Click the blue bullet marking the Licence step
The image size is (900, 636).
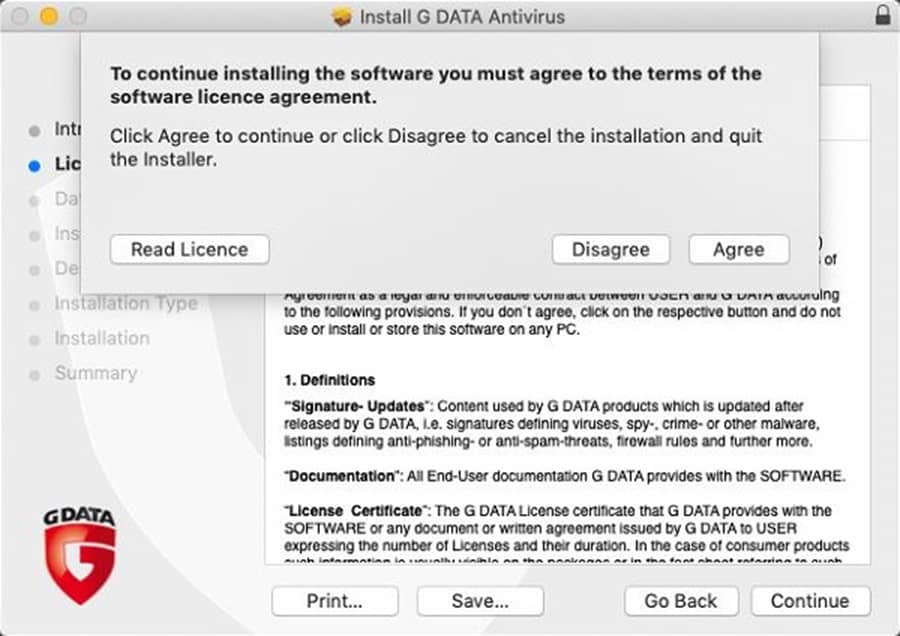[35, 165]
